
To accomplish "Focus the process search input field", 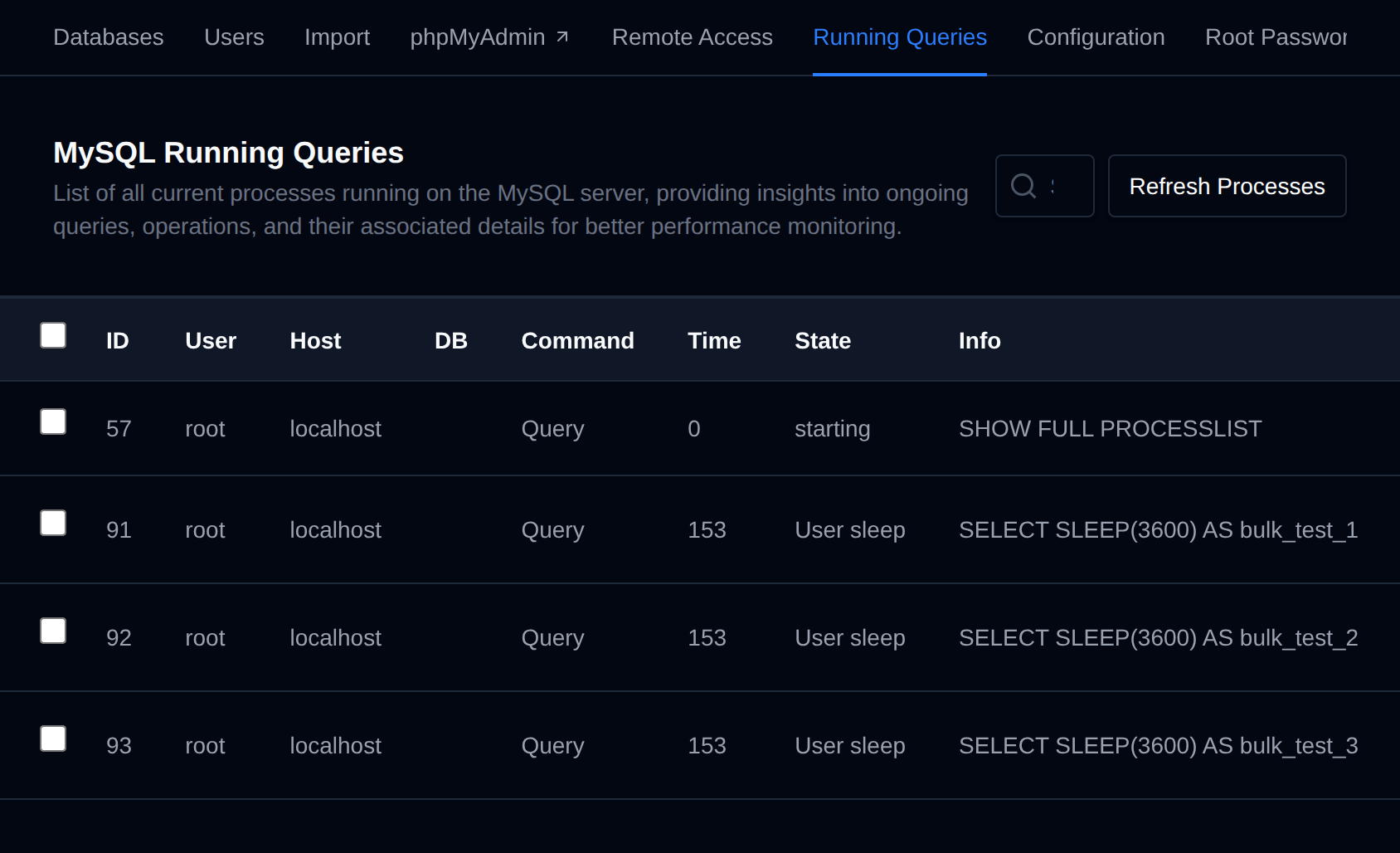I will (1045, 186).
